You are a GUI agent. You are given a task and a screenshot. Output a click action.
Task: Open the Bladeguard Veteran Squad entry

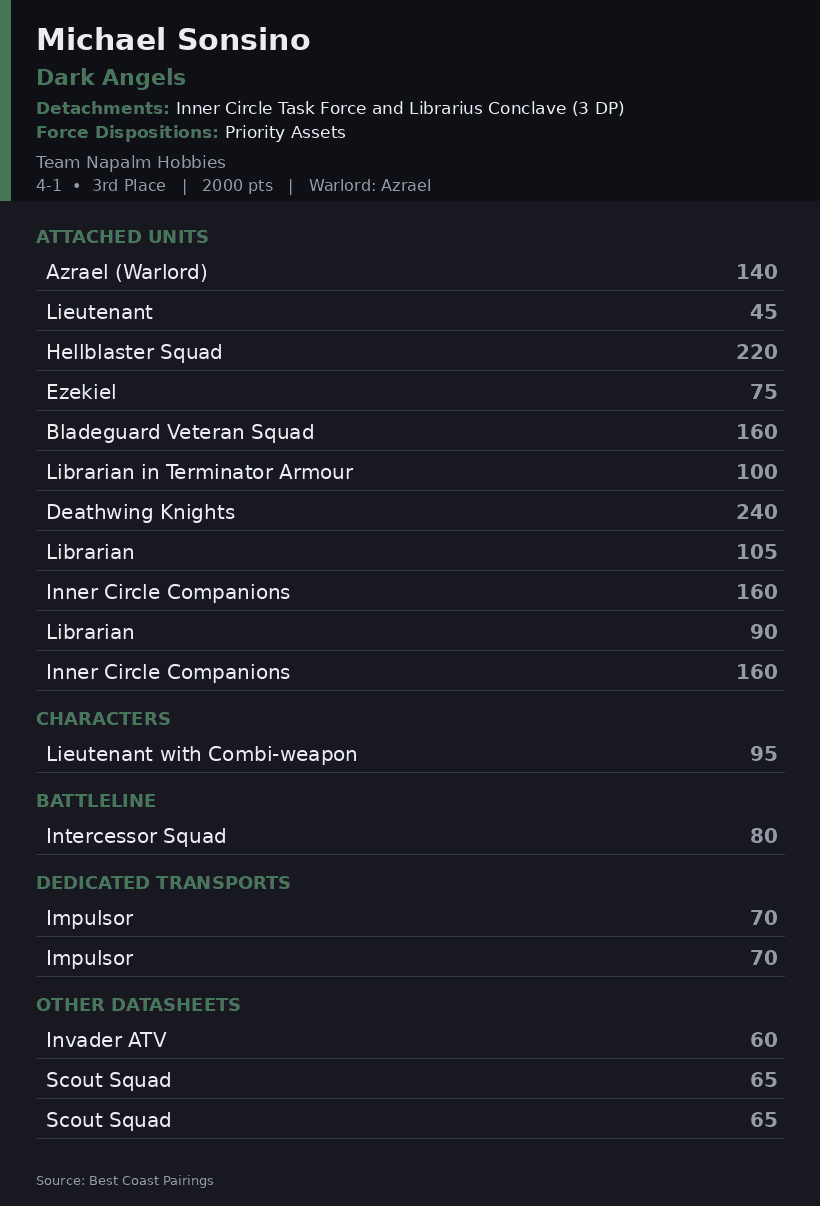pos(410,432)
